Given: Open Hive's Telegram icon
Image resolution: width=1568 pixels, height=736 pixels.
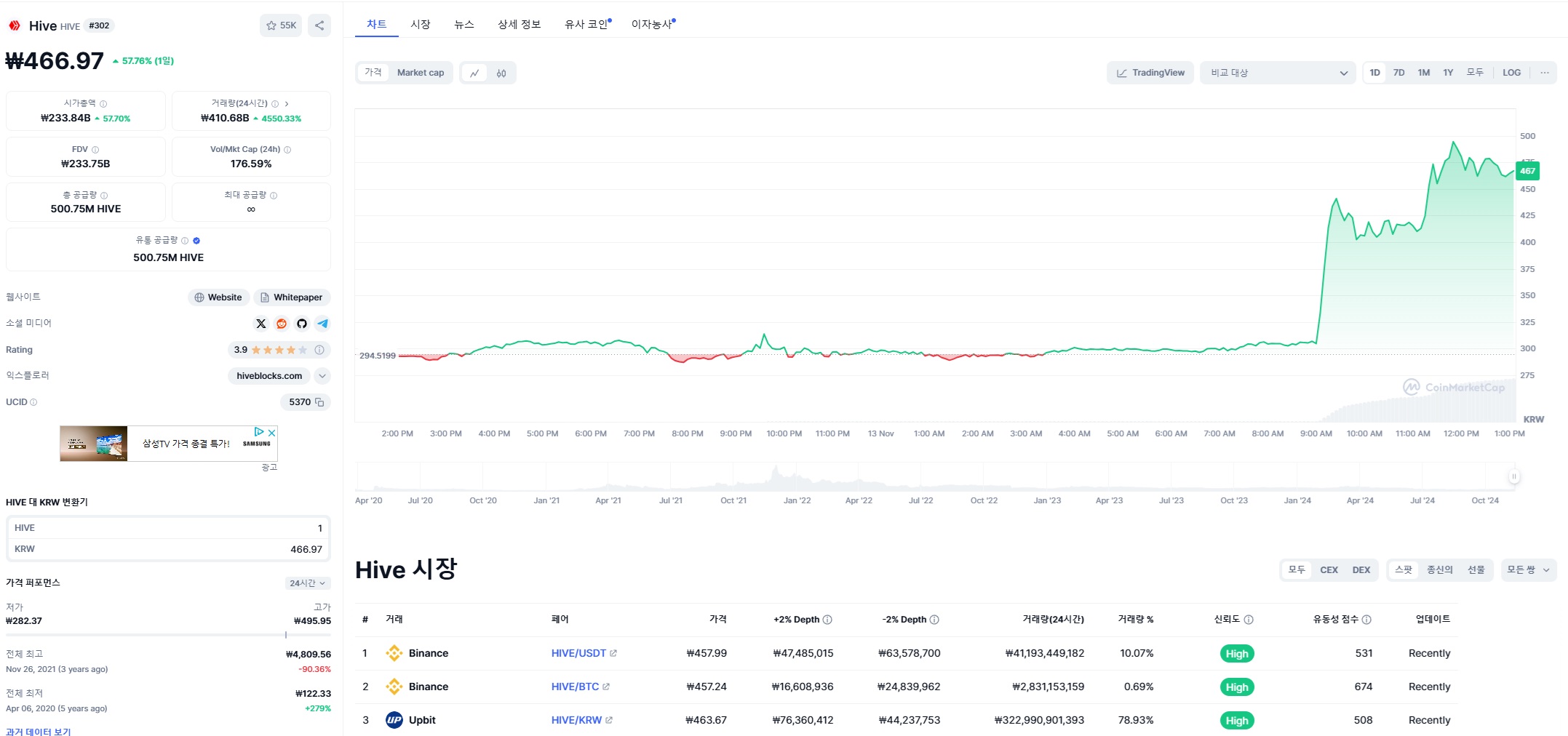Looking at the screenshot, I should click(322, 324).
